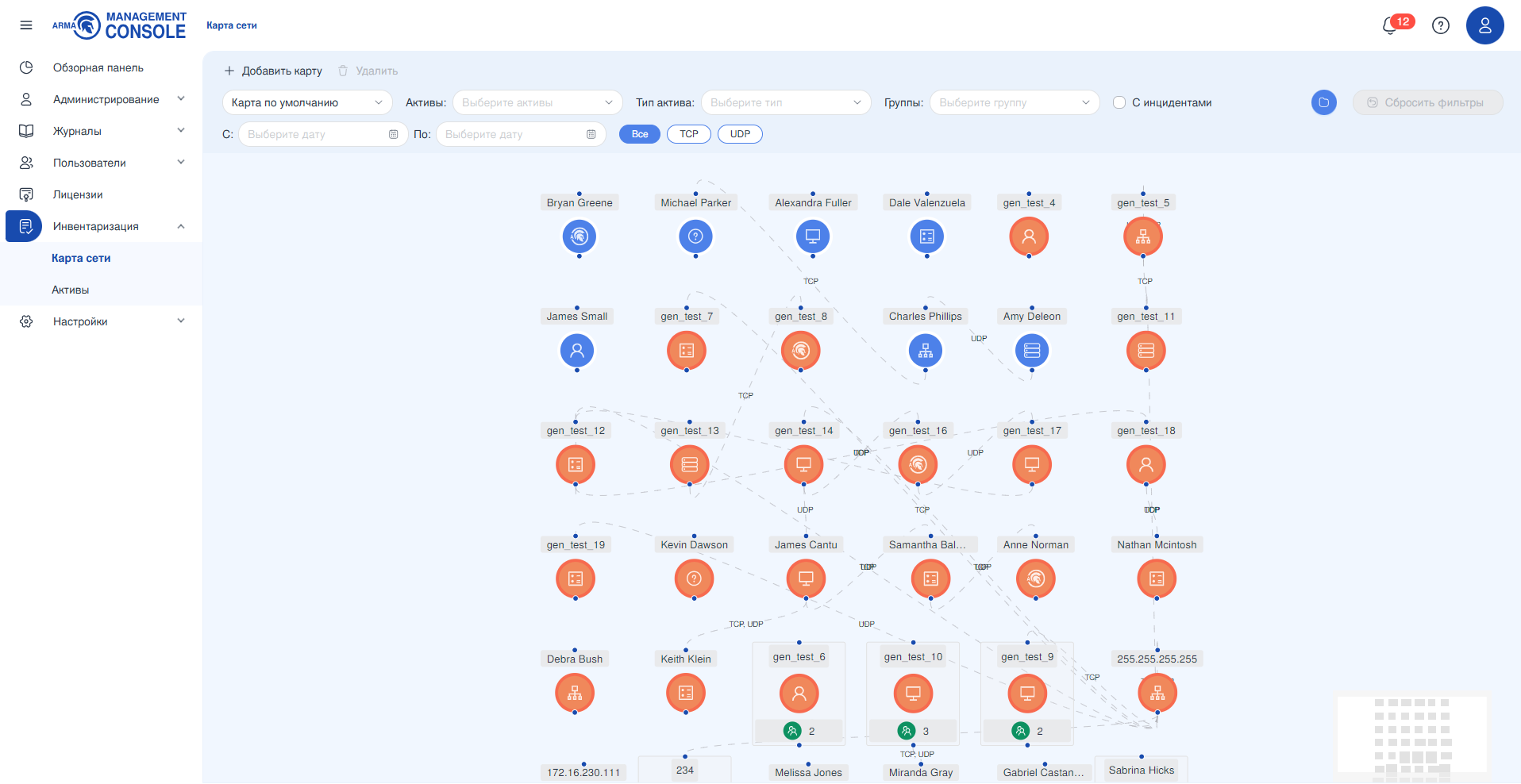Open the «Карта по умолчанию» dropdown
The image size is (1521, 784).
click(307, 102)
